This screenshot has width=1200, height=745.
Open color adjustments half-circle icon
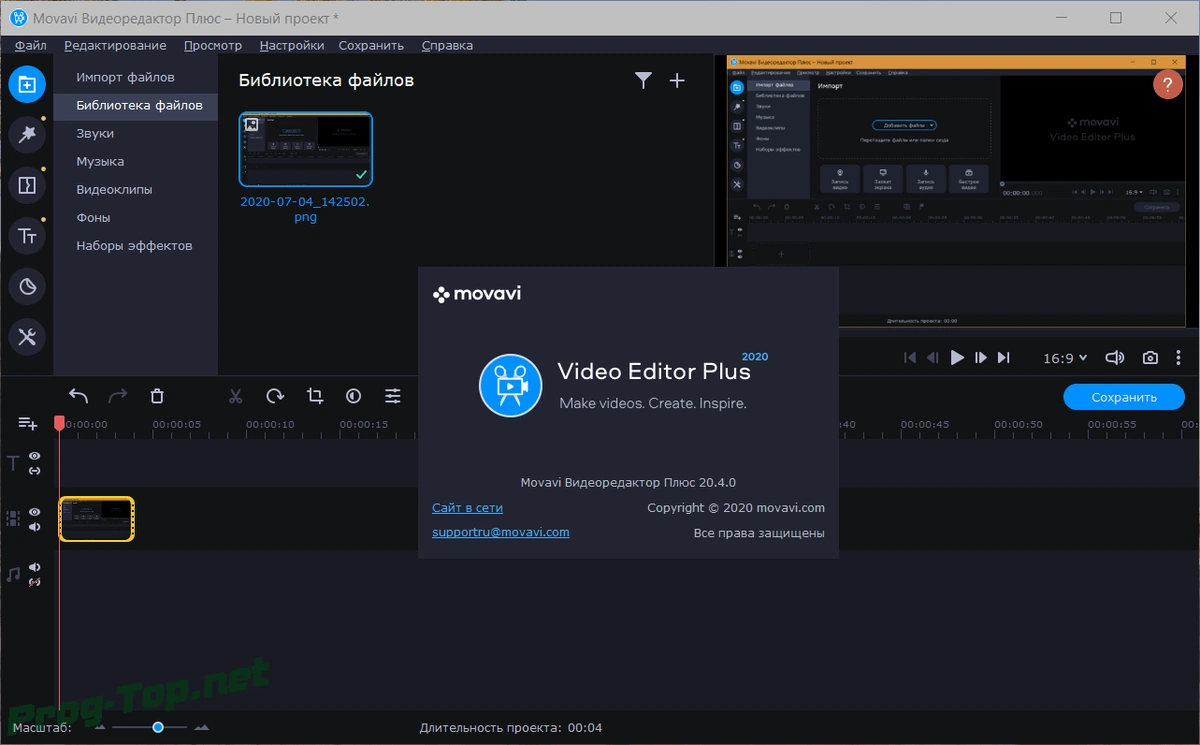(354, 396)
